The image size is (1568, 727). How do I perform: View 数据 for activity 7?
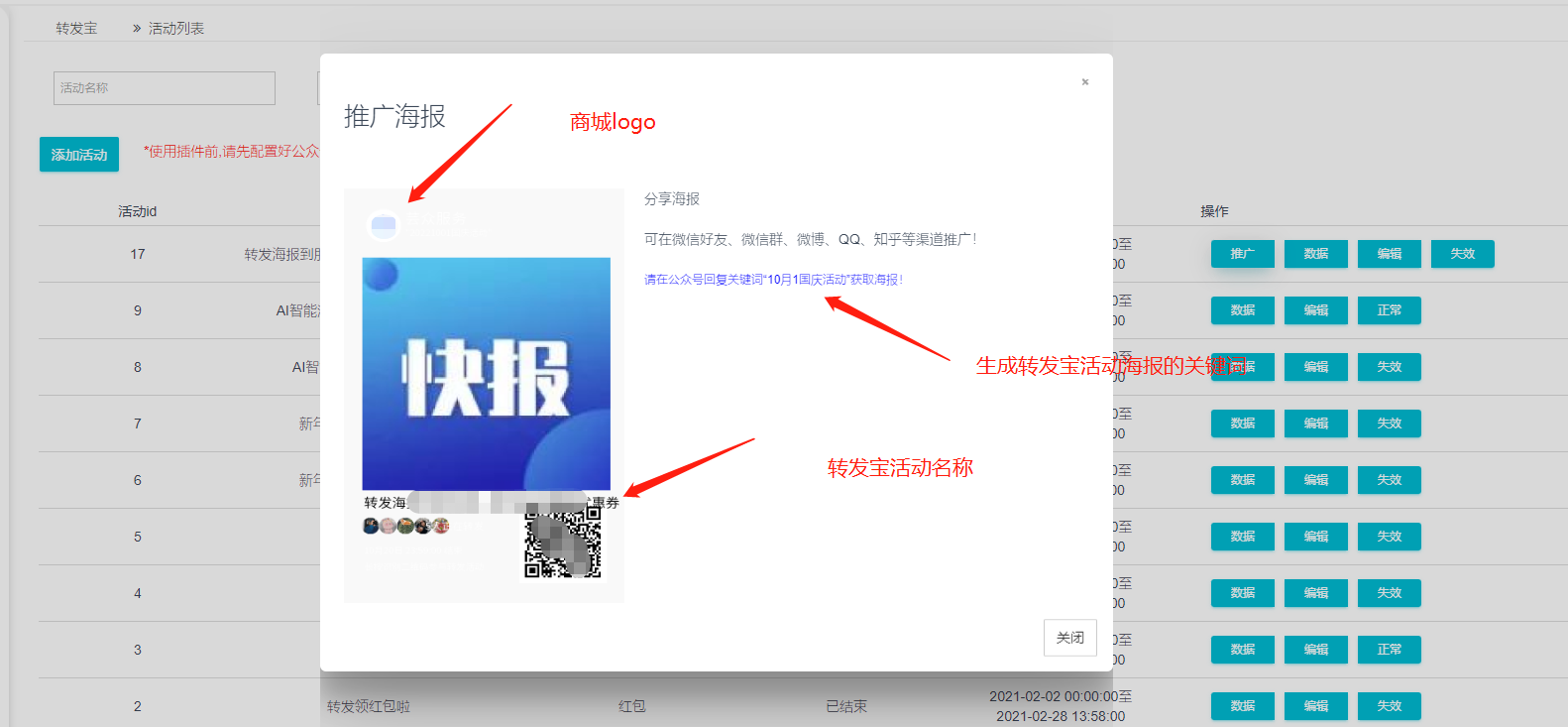(x=1242, y=424)
